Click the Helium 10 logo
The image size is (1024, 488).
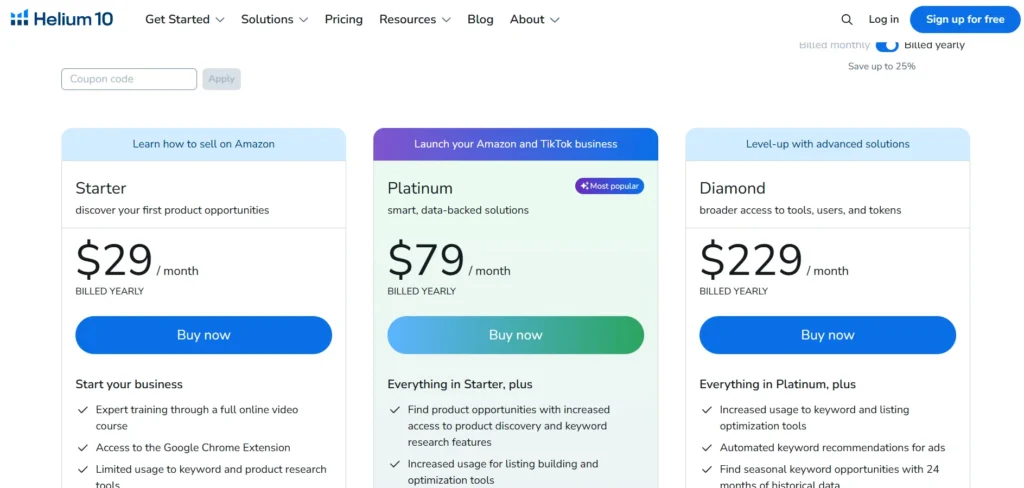click(x=61, y=19)
